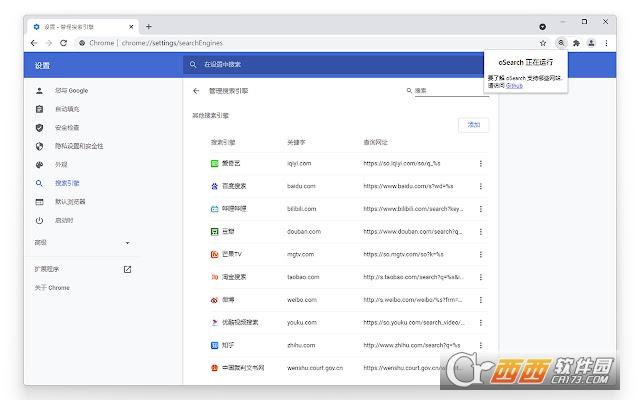The height and width of the screenshot is (400, 640).
Task: Open the oSearch extension icon in toolbar
Action: [562, 43]
